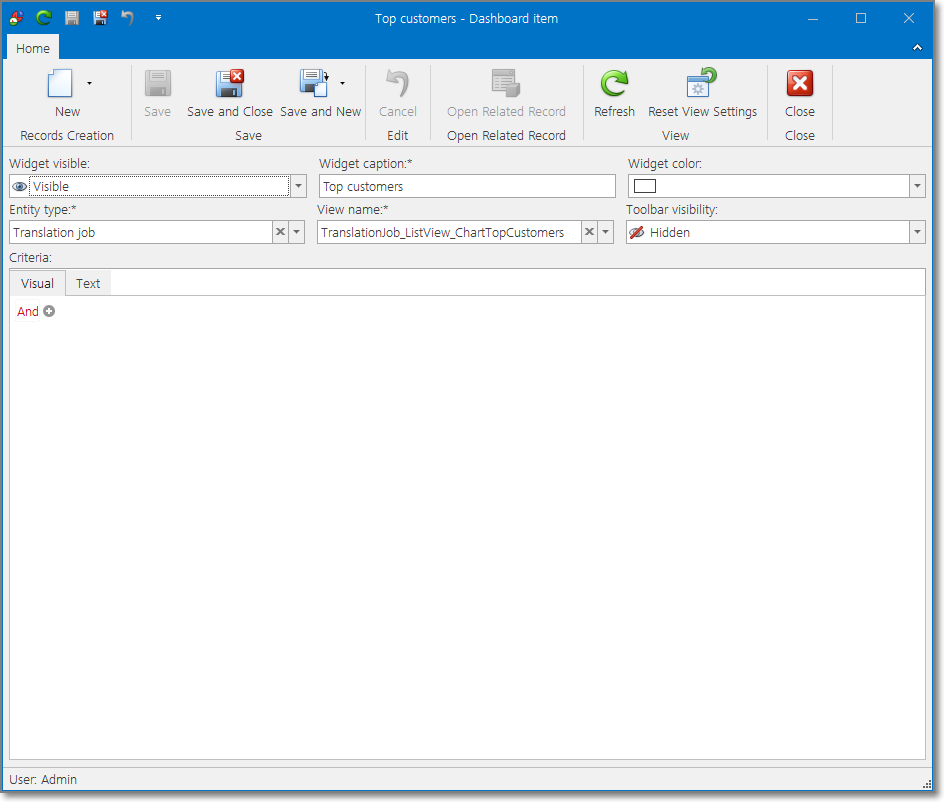Click the window resize grip icon

coord(927,783)
